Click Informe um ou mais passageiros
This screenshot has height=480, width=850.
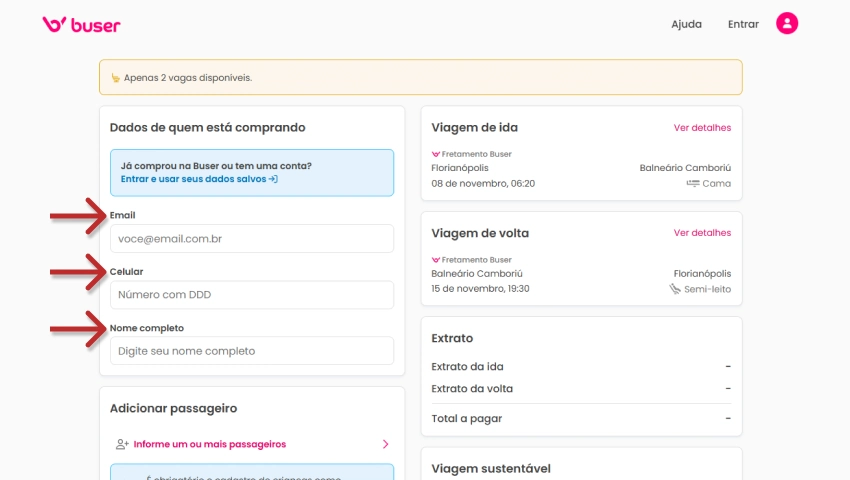[210, 444]
